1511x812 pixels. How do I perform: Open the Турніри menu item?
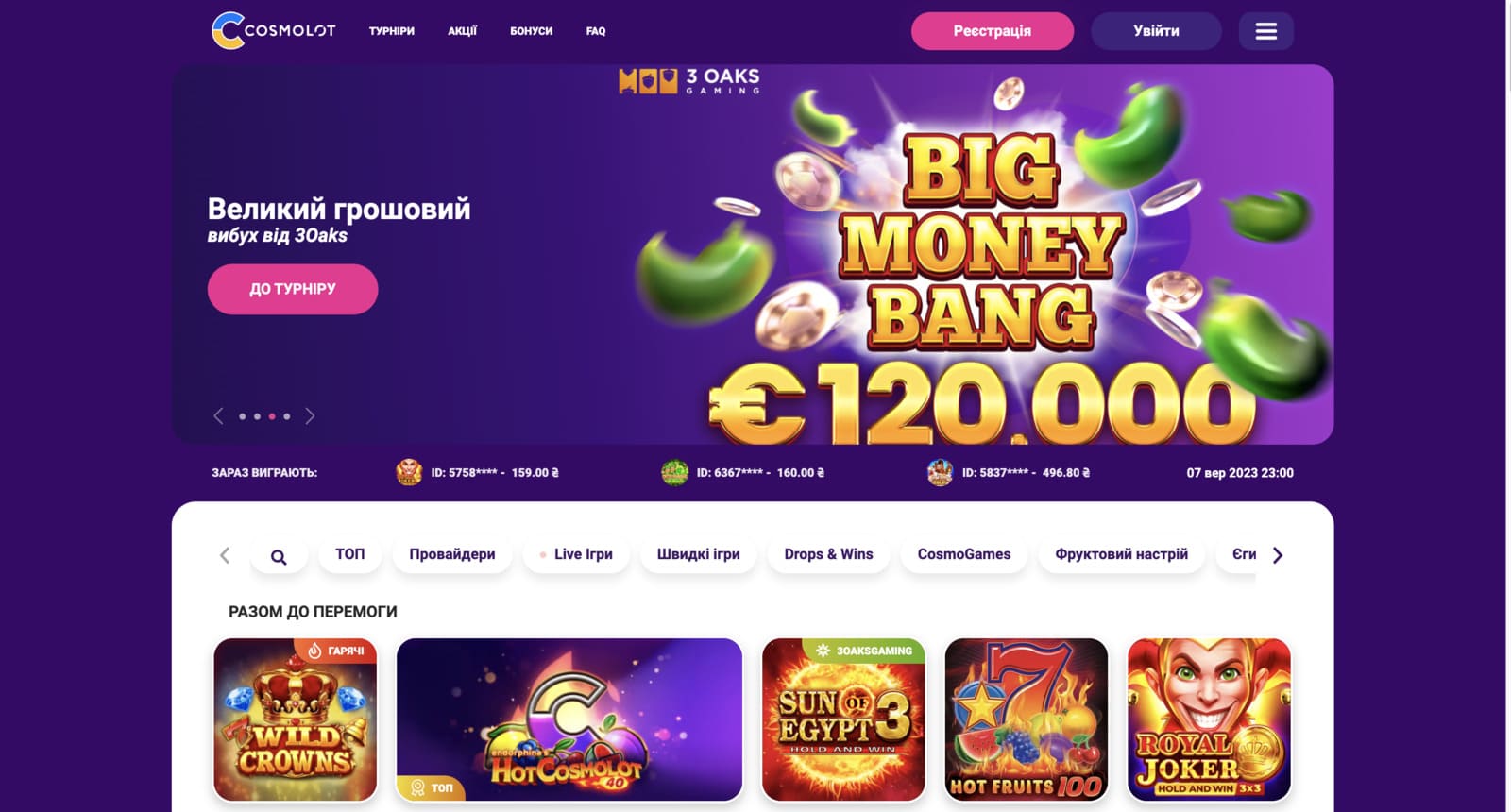tap(392, 31)
